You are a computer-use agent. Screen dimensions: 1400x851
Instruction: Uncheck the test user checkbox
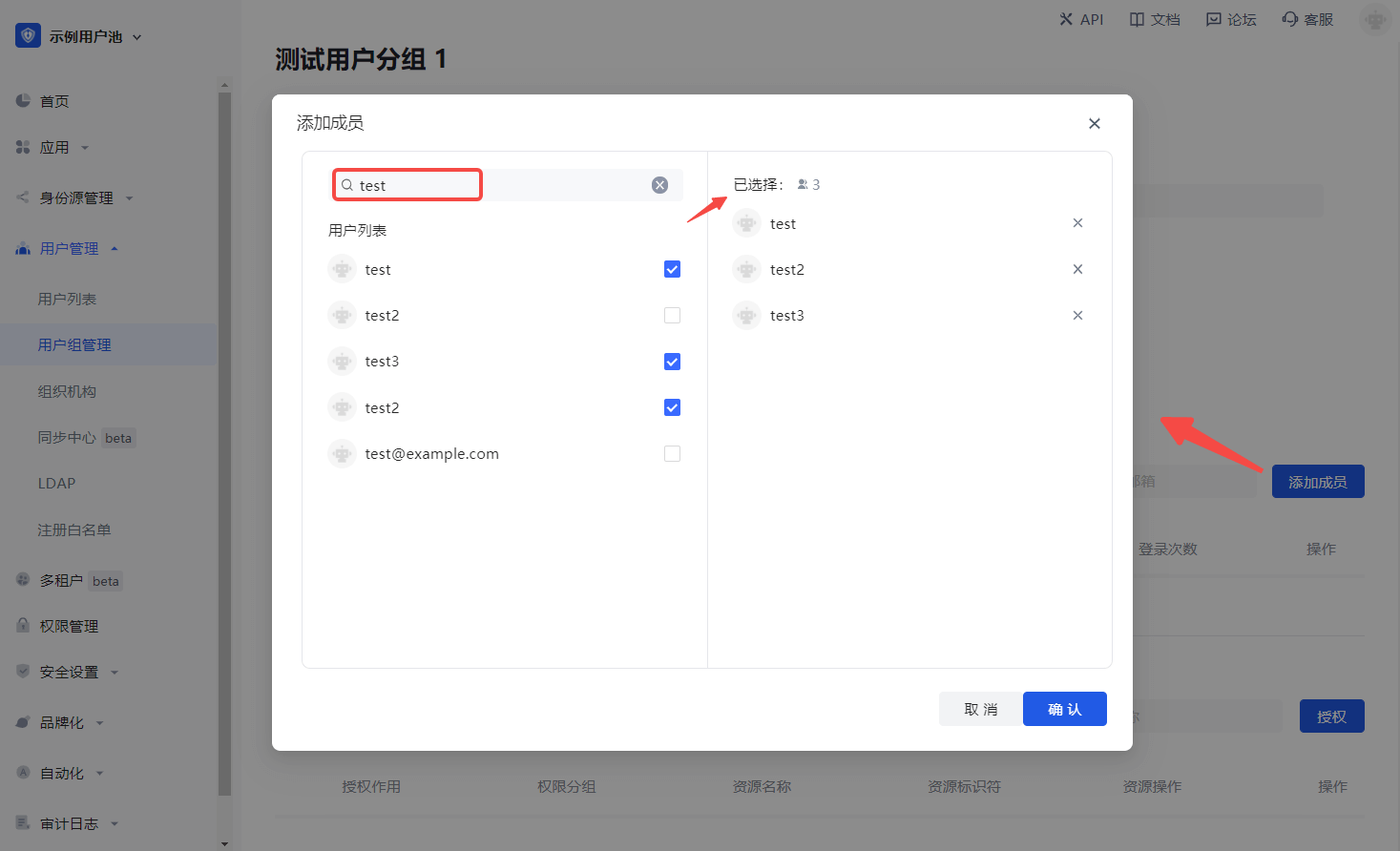click(x=672, y=269)
